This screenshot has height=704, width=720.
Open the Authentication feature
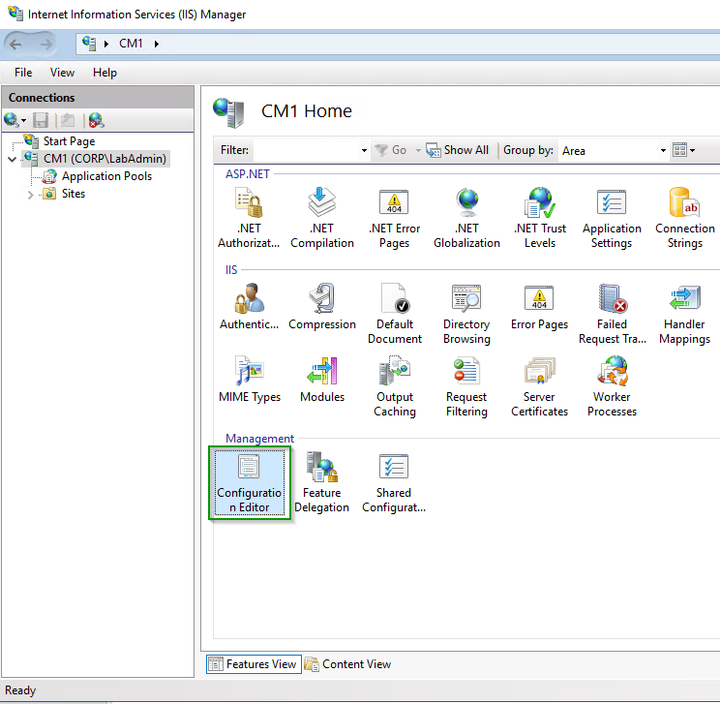pyautogui.click(x=249, y=307)
